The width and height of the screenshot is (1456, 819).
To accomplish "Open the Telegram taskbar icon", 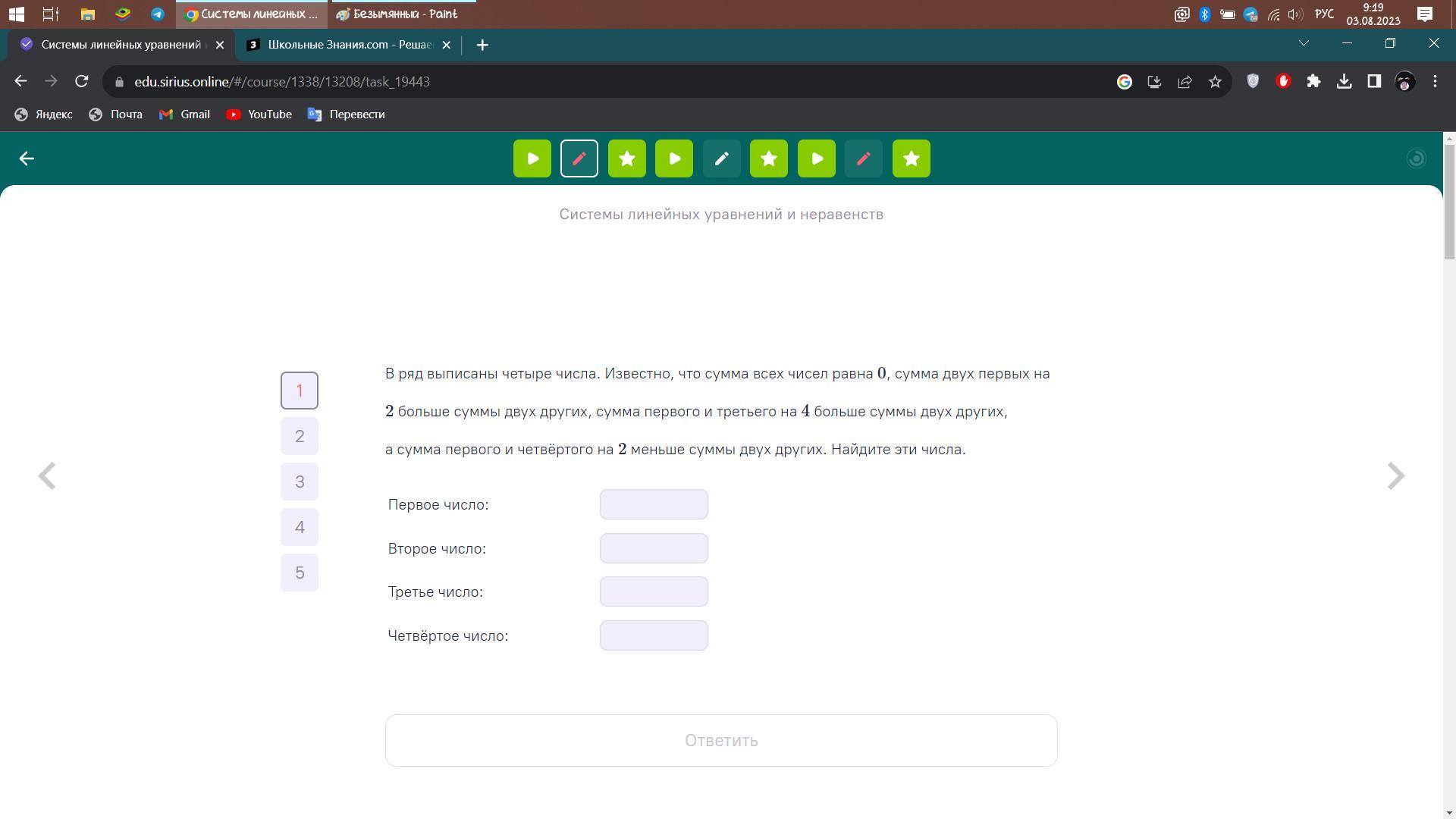I will [x=158, y=14].
